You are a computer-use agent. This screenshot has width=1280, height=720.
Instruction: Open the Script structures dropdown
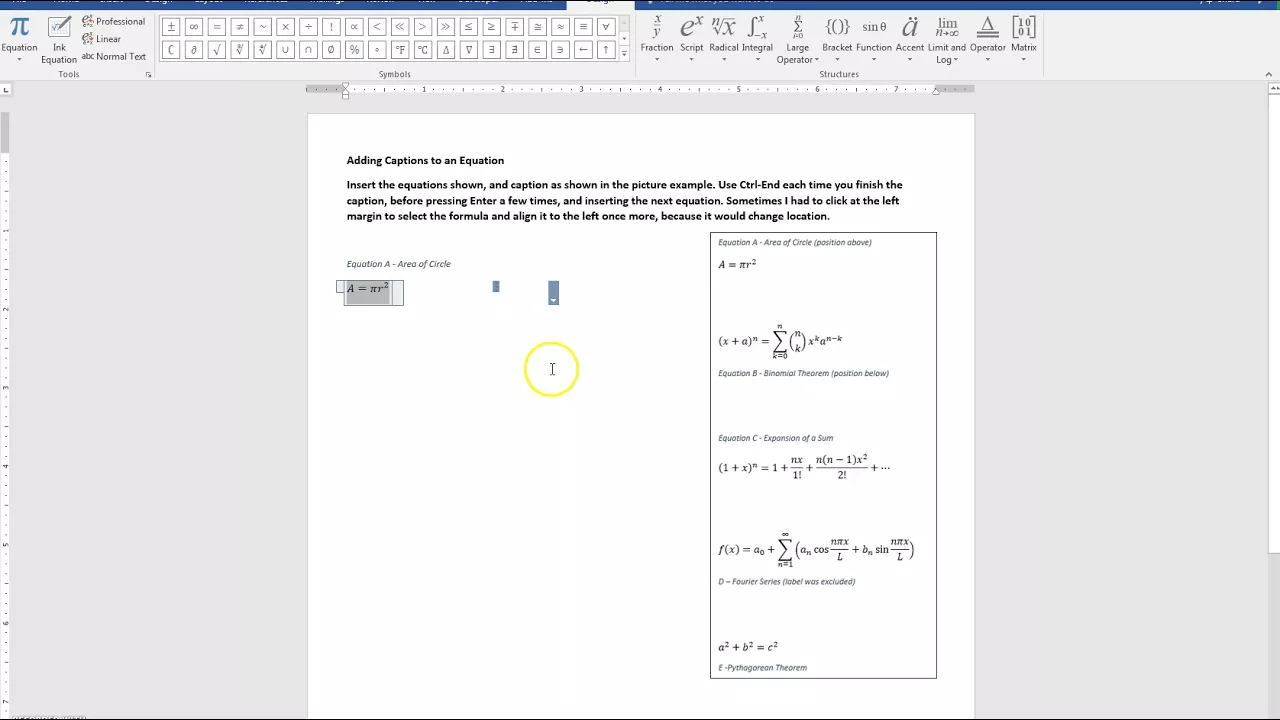click(x=691, y=40)
